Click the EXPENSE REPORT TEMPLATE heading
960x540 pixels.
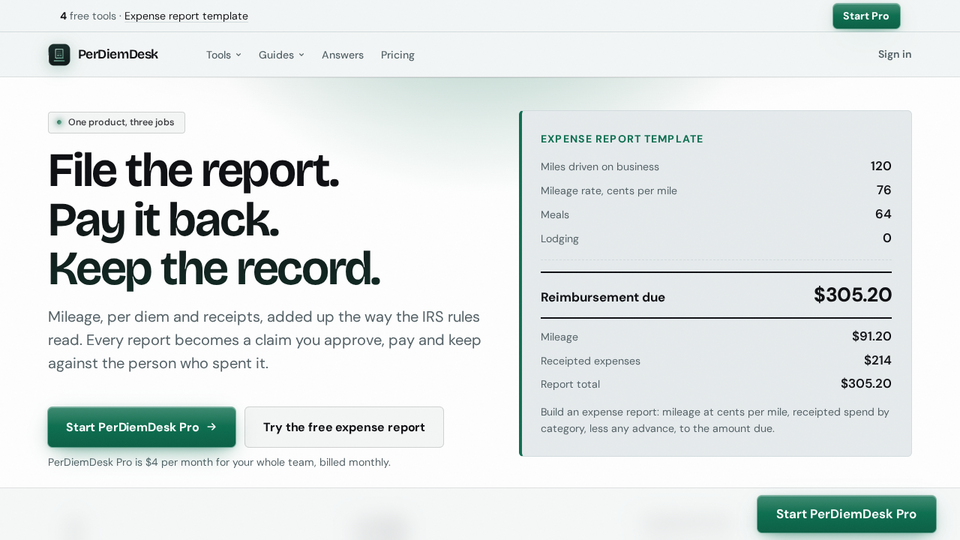pyautogui.click(x=621, y=139)
